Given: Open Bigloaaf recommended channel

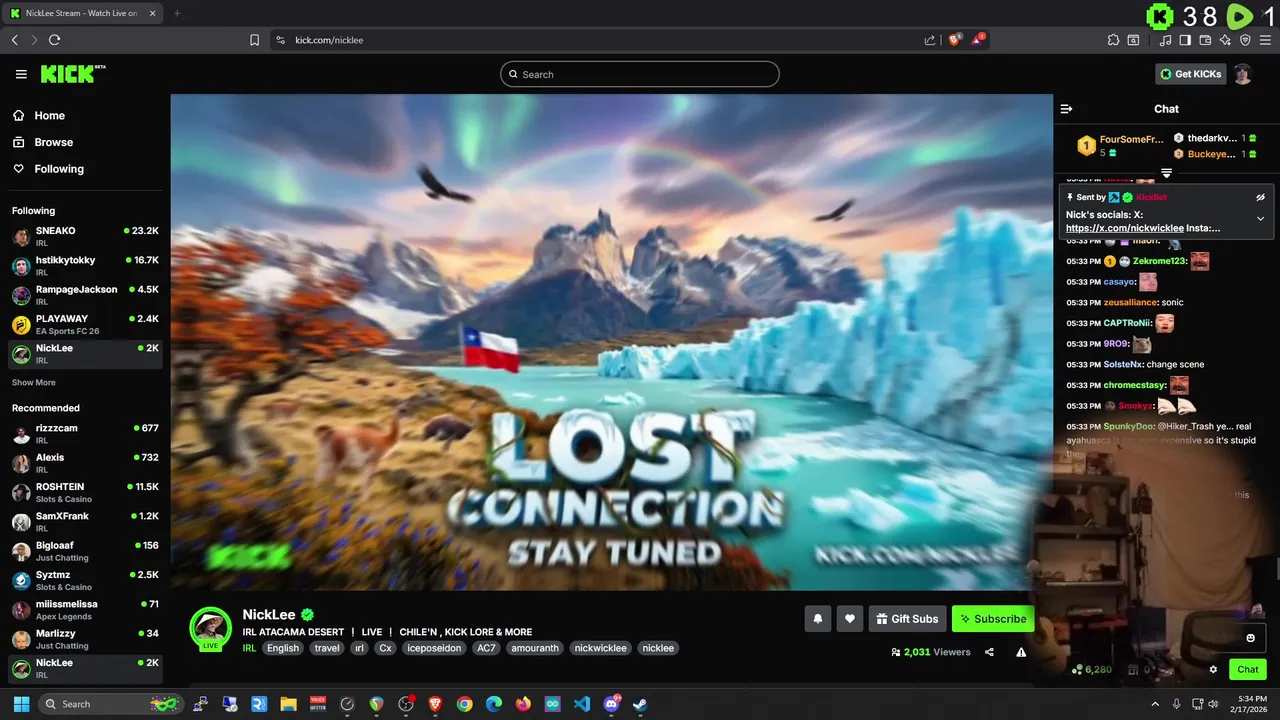Looking at the screenshot, I should coord(85,551).
